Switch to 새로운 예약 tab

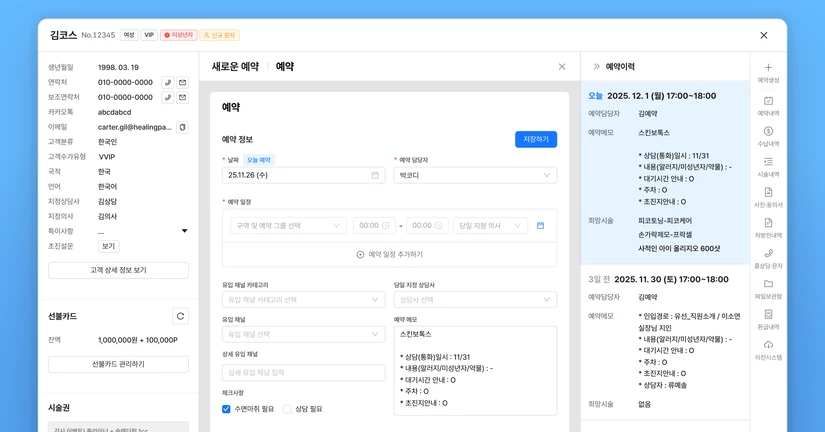click(235, 67)
